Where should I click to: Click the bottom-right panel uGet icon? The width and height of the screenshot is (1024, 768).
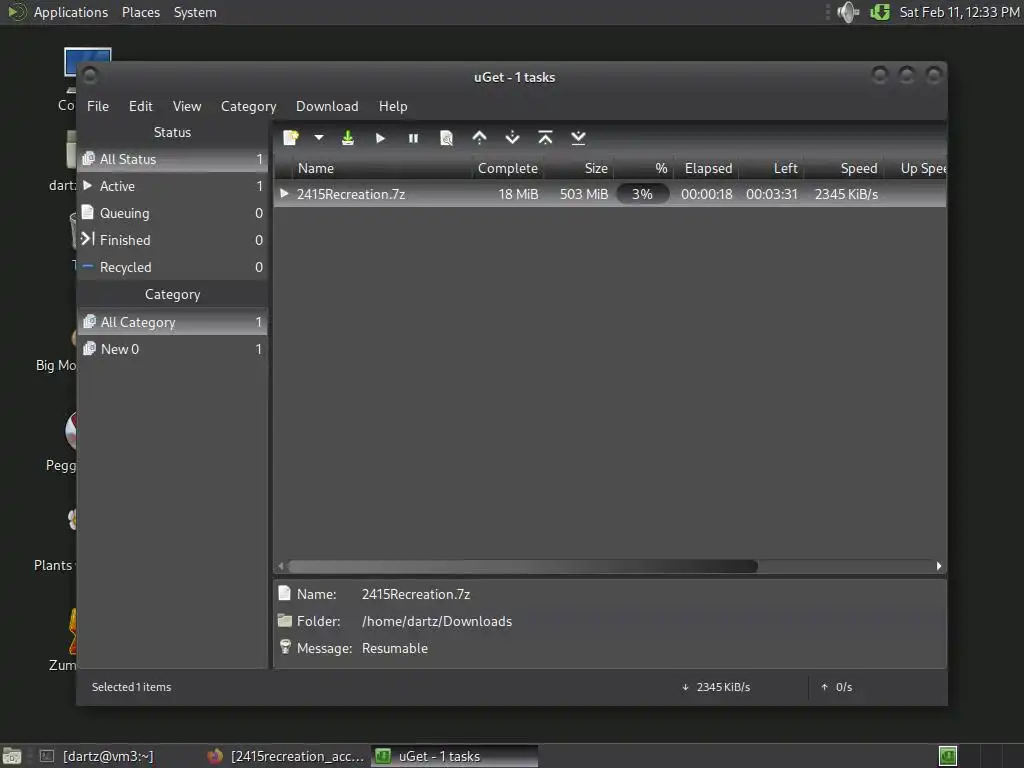948,756
